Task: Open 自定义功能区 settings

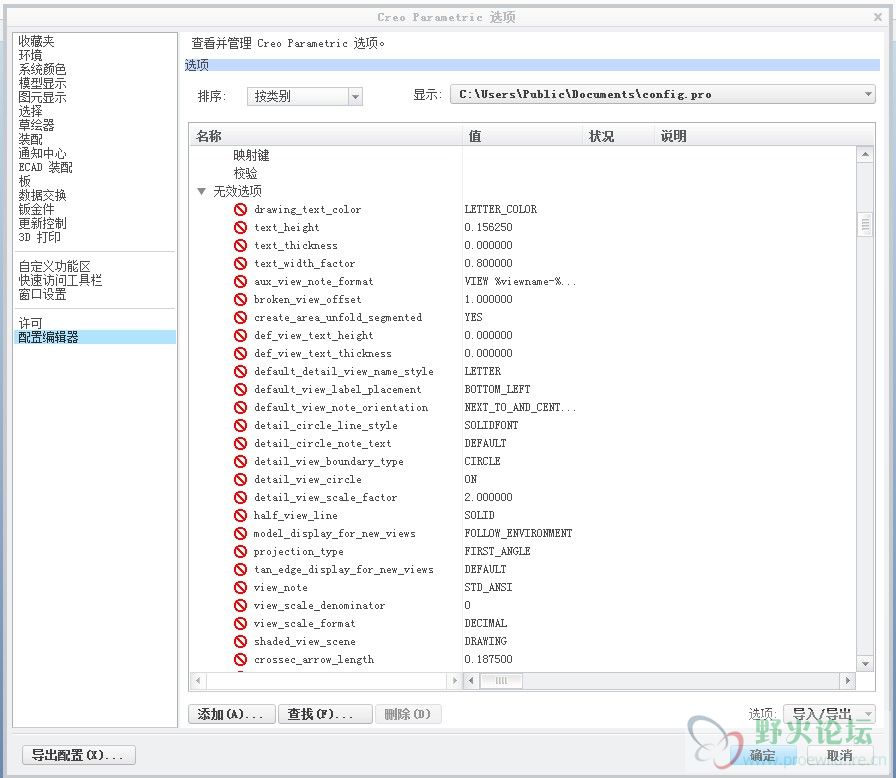Action: (x=54, y=266)
